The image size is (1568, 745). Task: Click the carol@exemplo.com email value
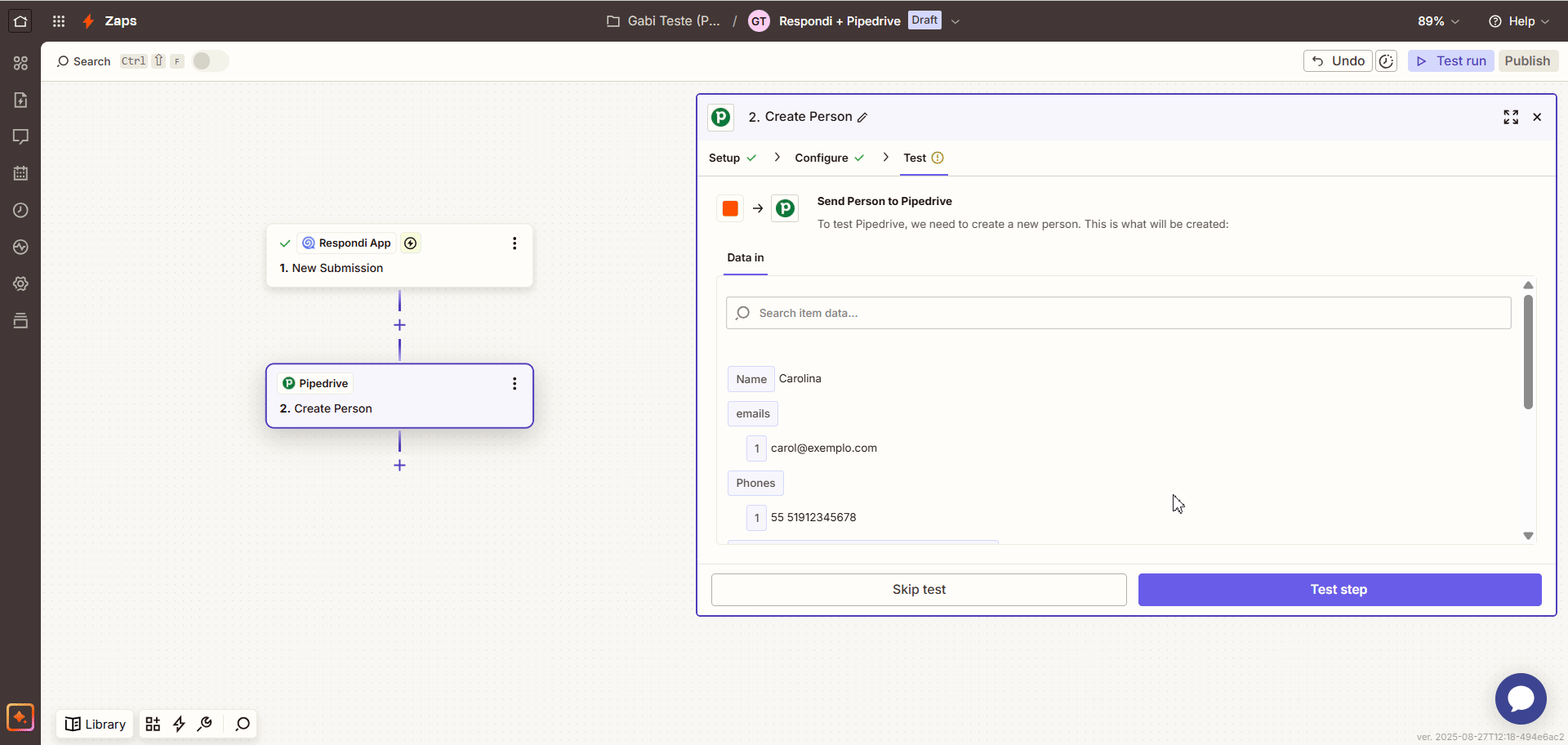(x=824, y=448)
